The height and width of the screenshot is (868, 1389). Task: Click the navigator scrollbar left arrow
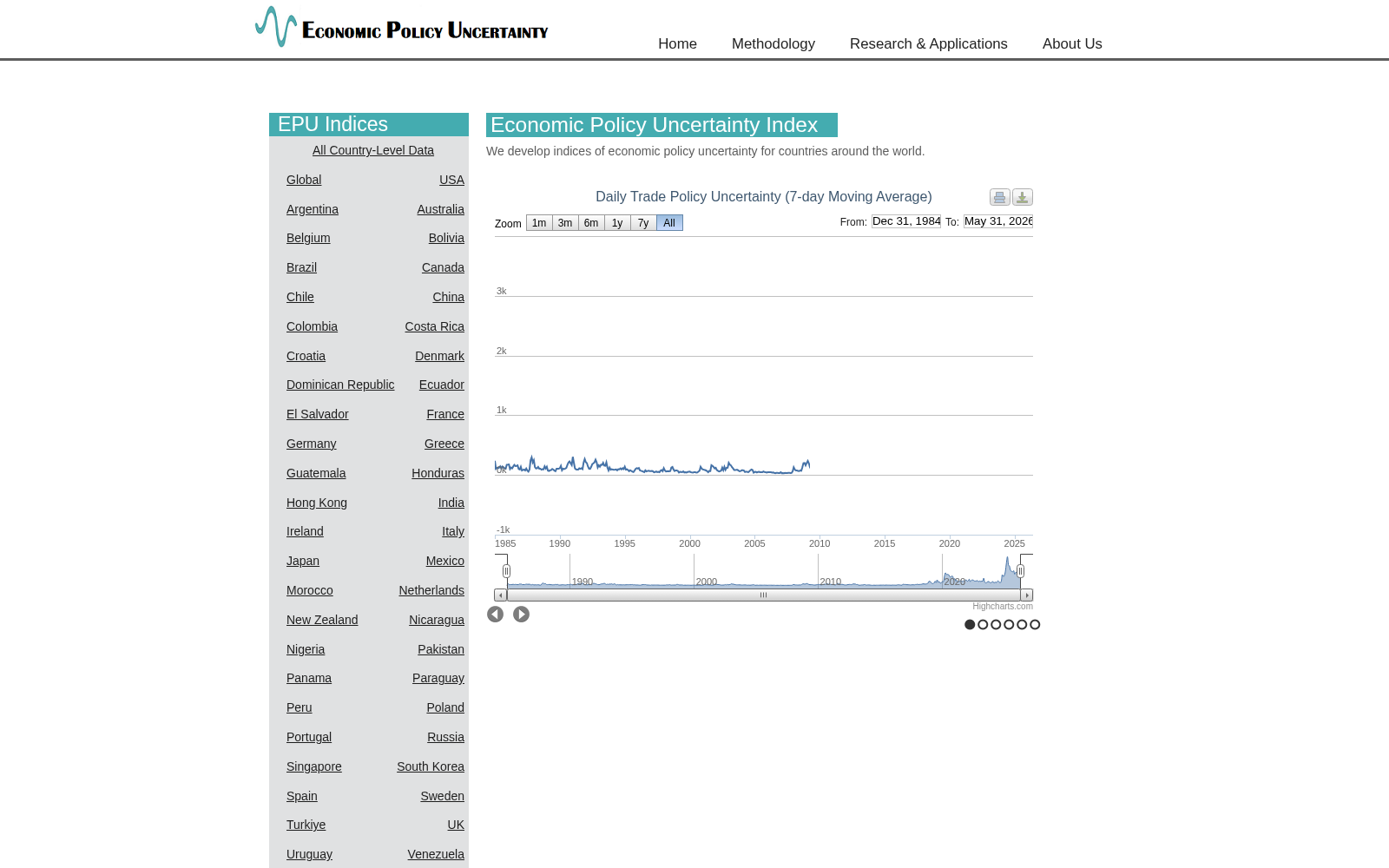click(x=501, y=595)
